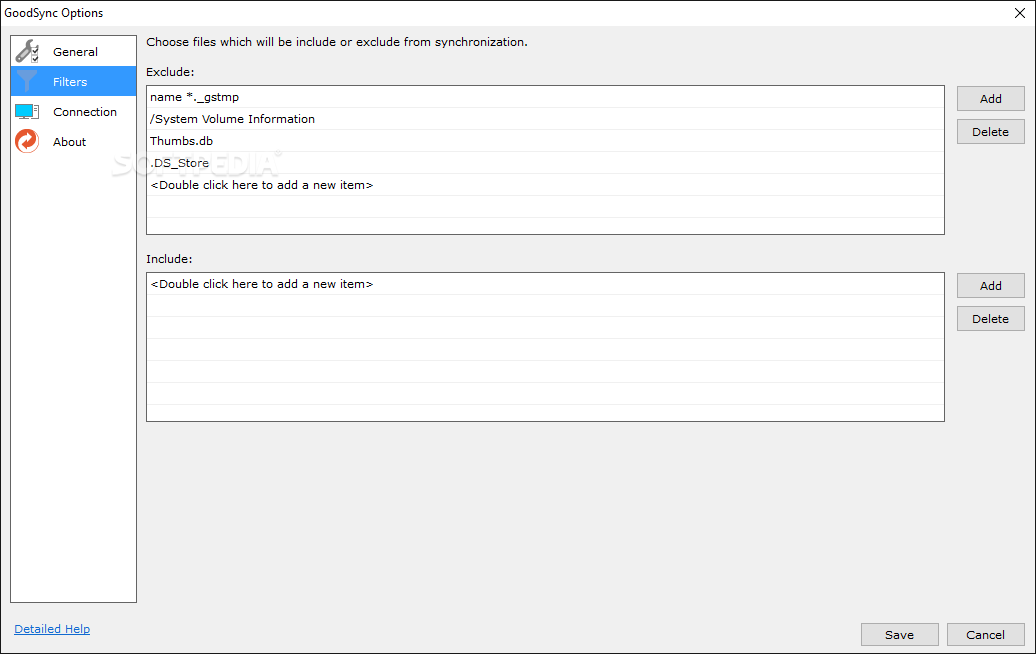The width and height of the screenshot is (1036, 654).
Task: Select the Filters tab label
Action: [70, 82]
